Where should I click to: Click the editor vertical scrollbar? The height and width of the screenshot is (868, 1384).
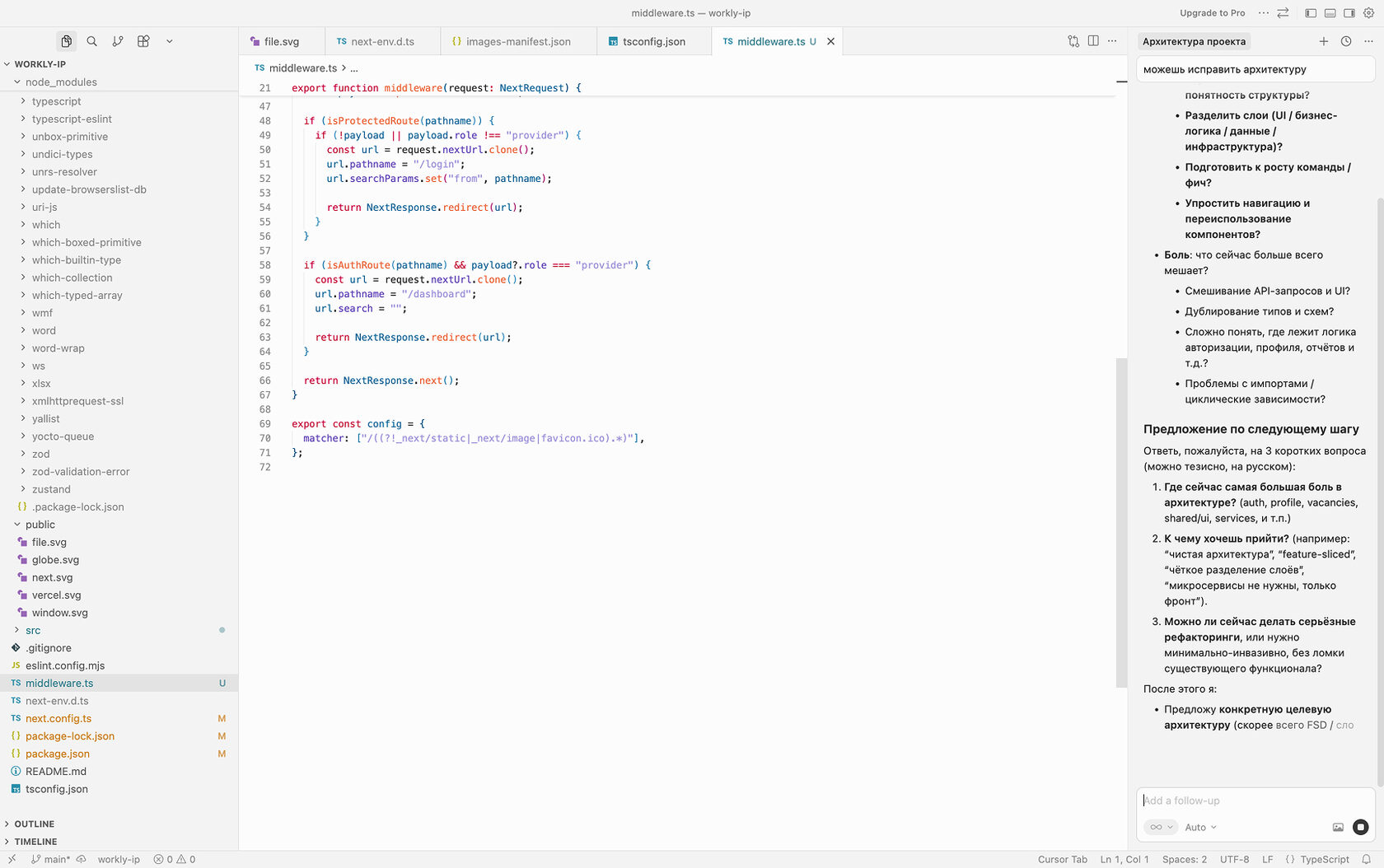1121,522
